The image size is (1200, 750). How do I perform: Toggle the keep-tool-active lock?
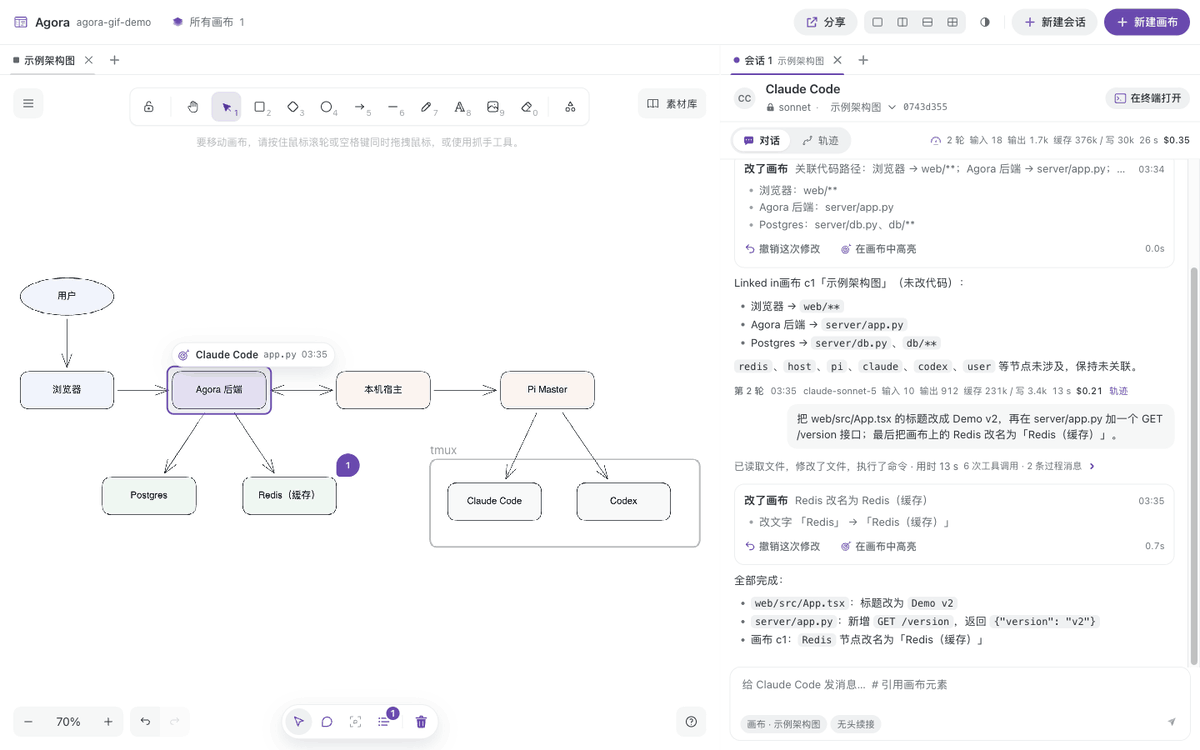[x=149, y=107]
